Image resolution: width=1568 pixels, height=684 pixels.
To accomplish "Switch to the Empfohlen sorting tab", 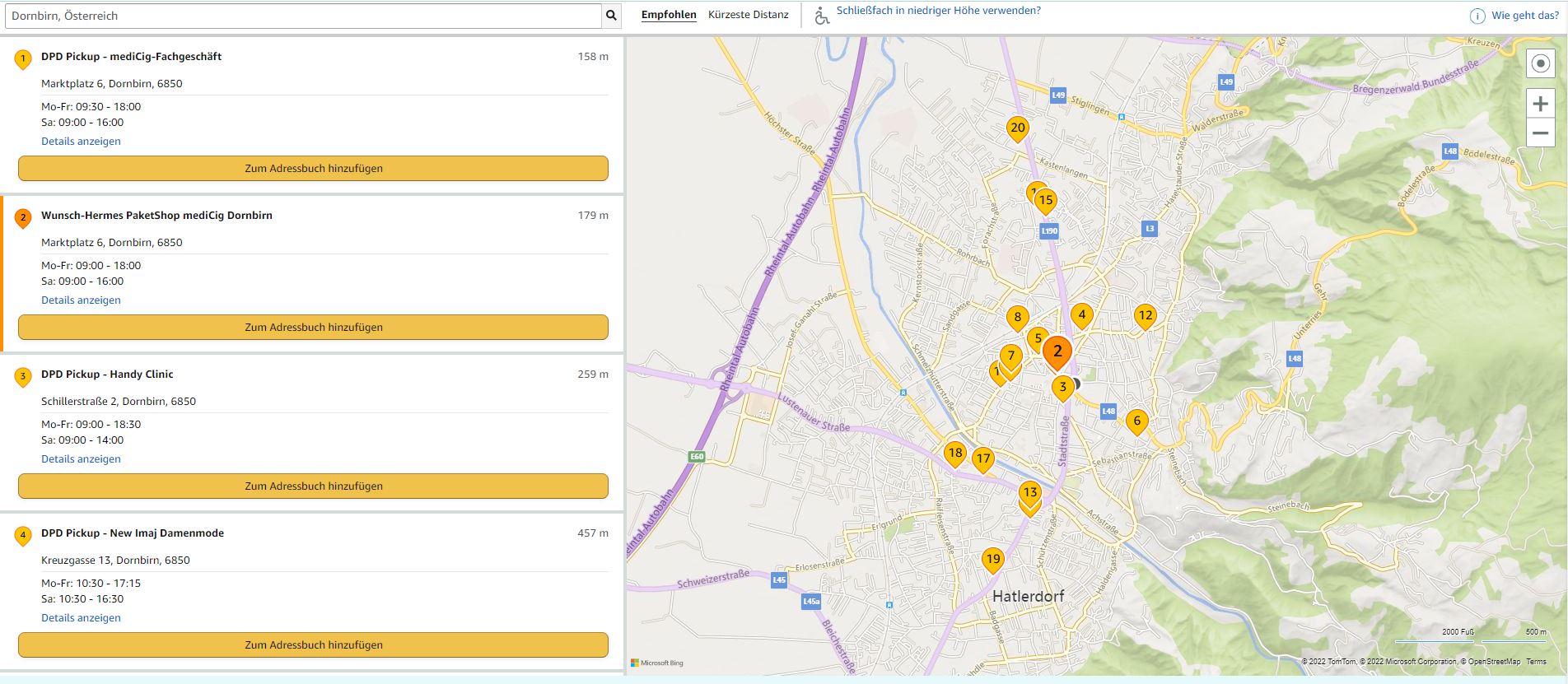I will click(668, 15).
